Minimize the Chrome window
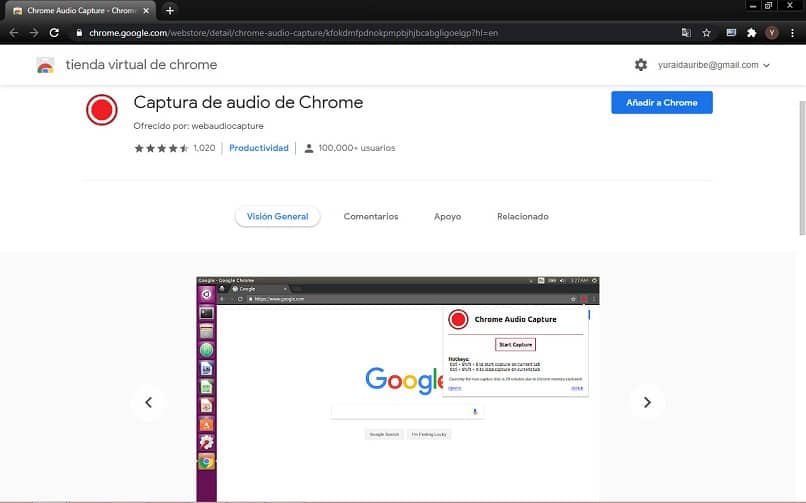Screen dimensions: 806x503 pyautogui.click(x=753, y=6)
